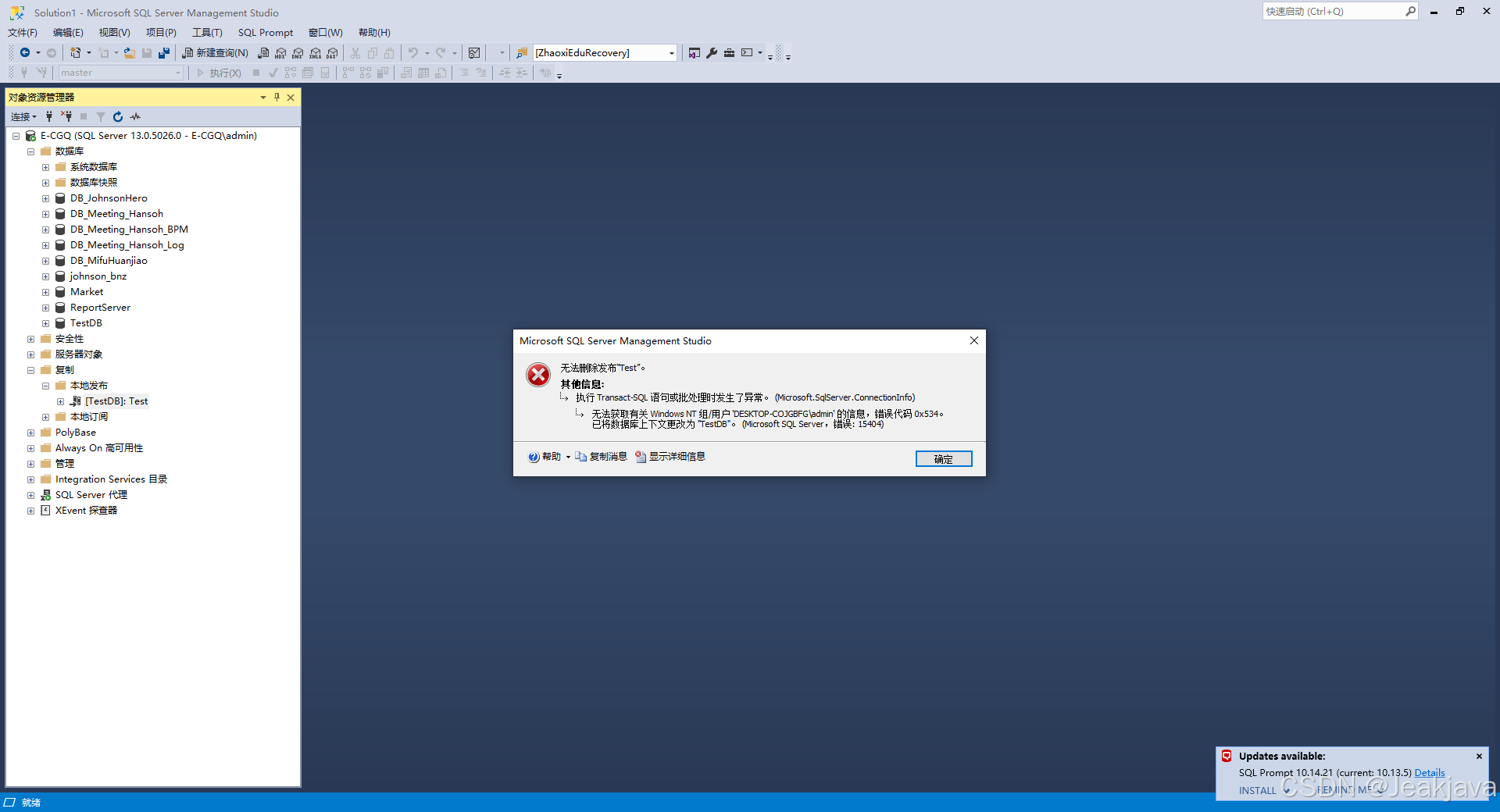1500x812 pixels.
Task: Open the SQL Prompt menu
Action: (265, 32)
